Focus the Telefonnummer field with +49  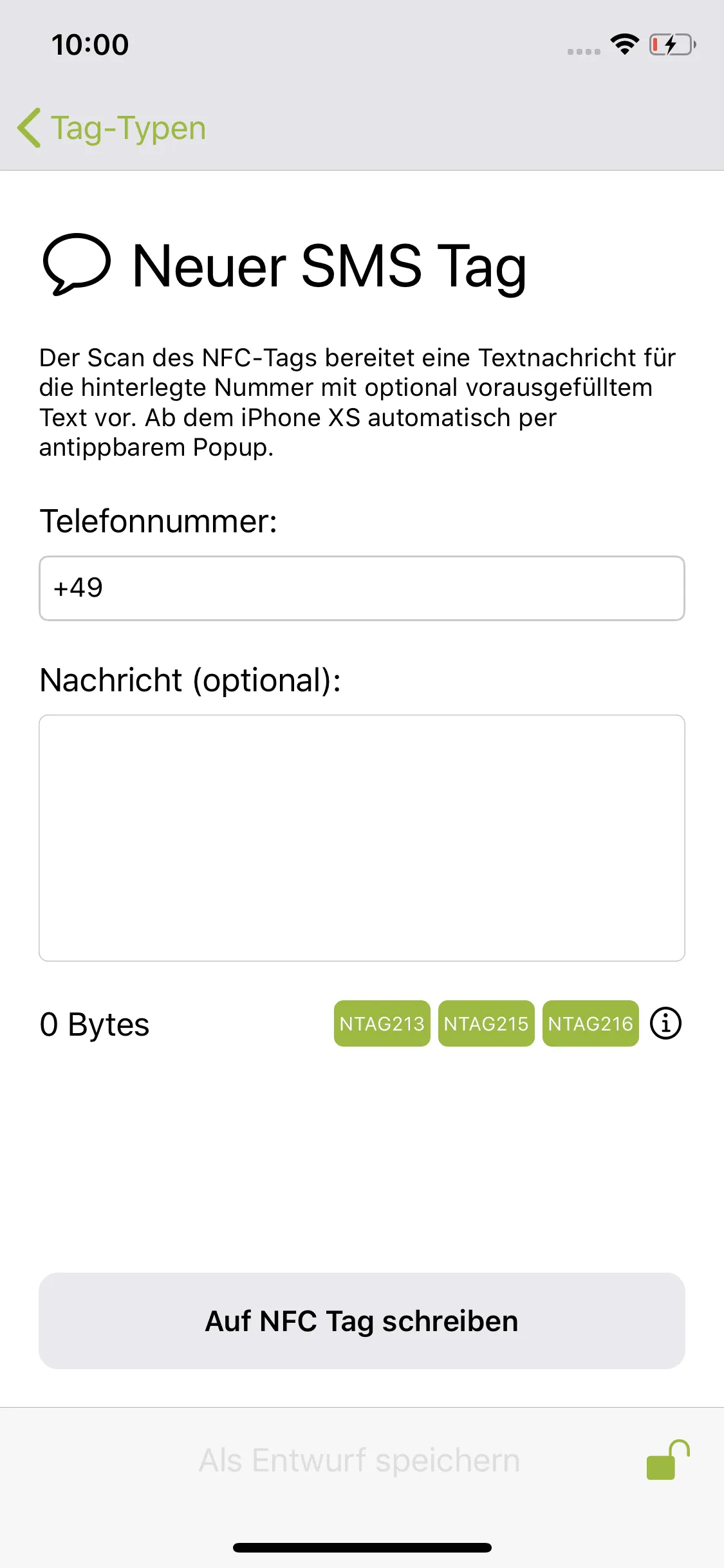click(362, 588)
